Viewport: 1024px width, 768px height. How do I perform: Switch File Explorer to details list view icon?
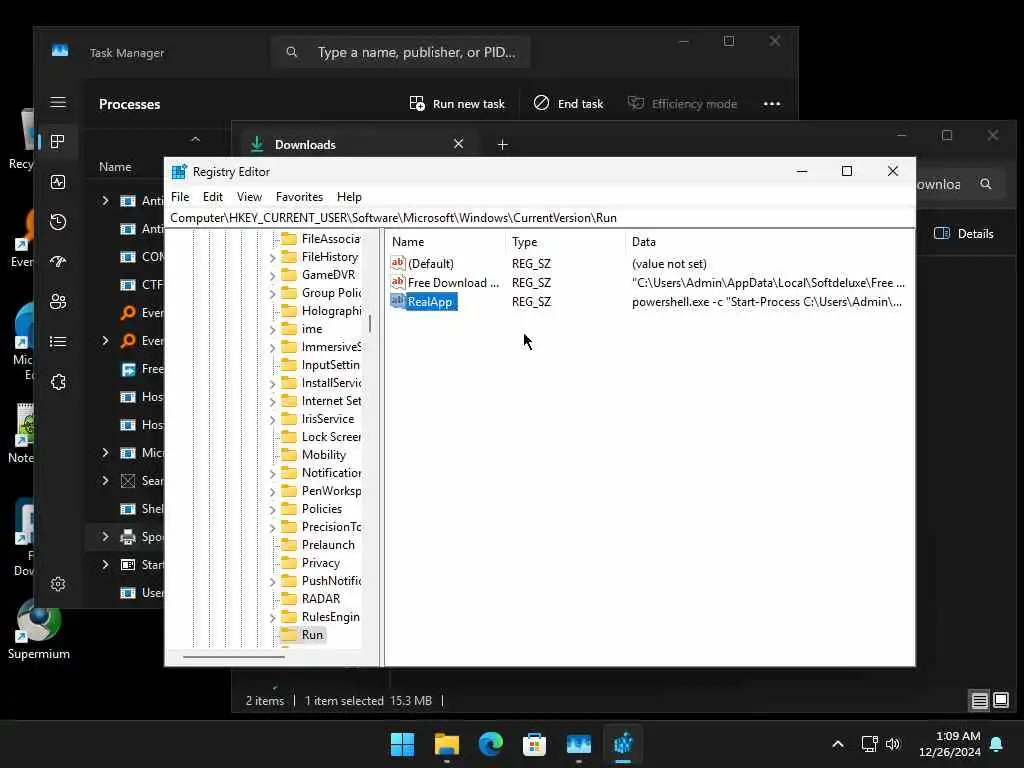(980, 701)
